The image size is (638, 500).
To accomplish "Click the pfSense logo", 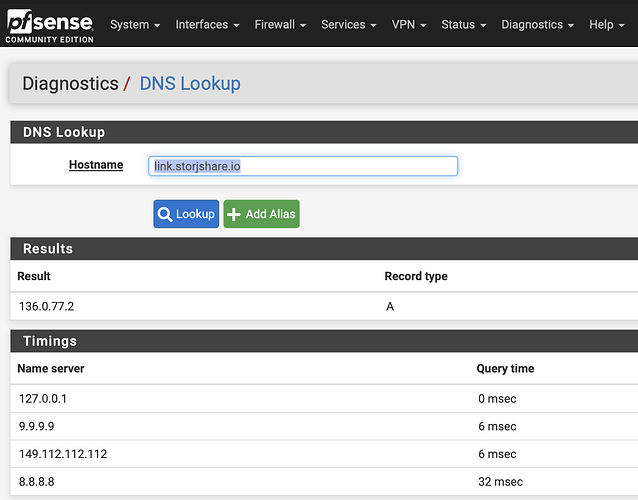I will click(x=49, y=25).
